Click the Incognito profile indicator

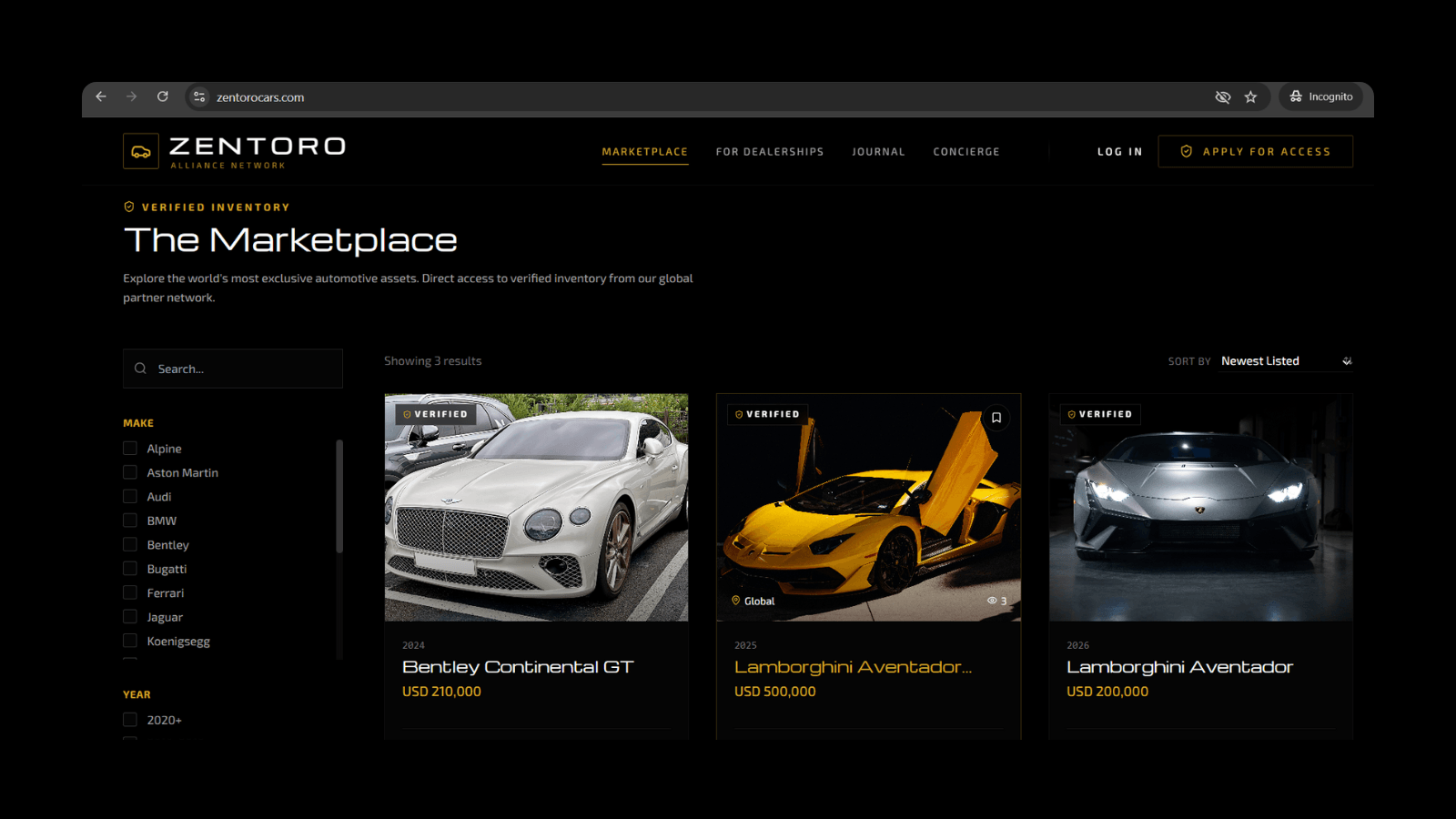[x=1321, y=96]
